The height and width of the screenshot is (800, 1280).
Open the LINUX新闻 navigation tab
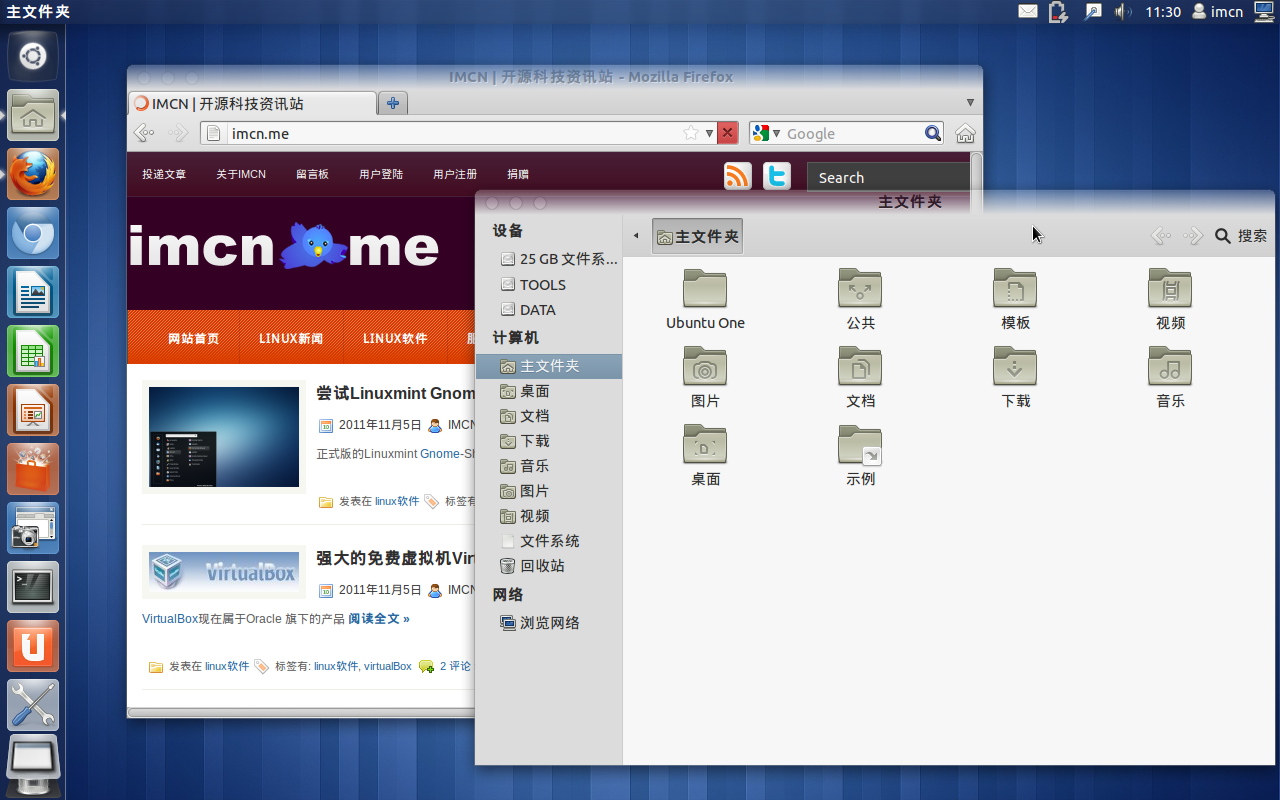[291, 338]
